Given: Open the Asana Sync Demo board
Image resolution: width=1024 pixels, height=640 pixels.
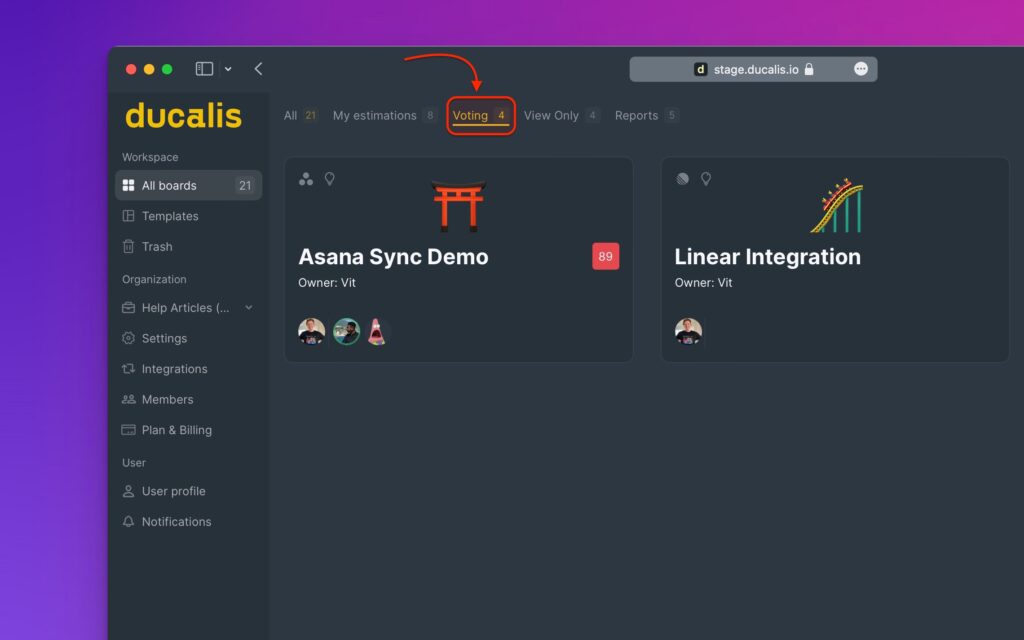Looking at the screenshot, I should [x=393, y=257].
